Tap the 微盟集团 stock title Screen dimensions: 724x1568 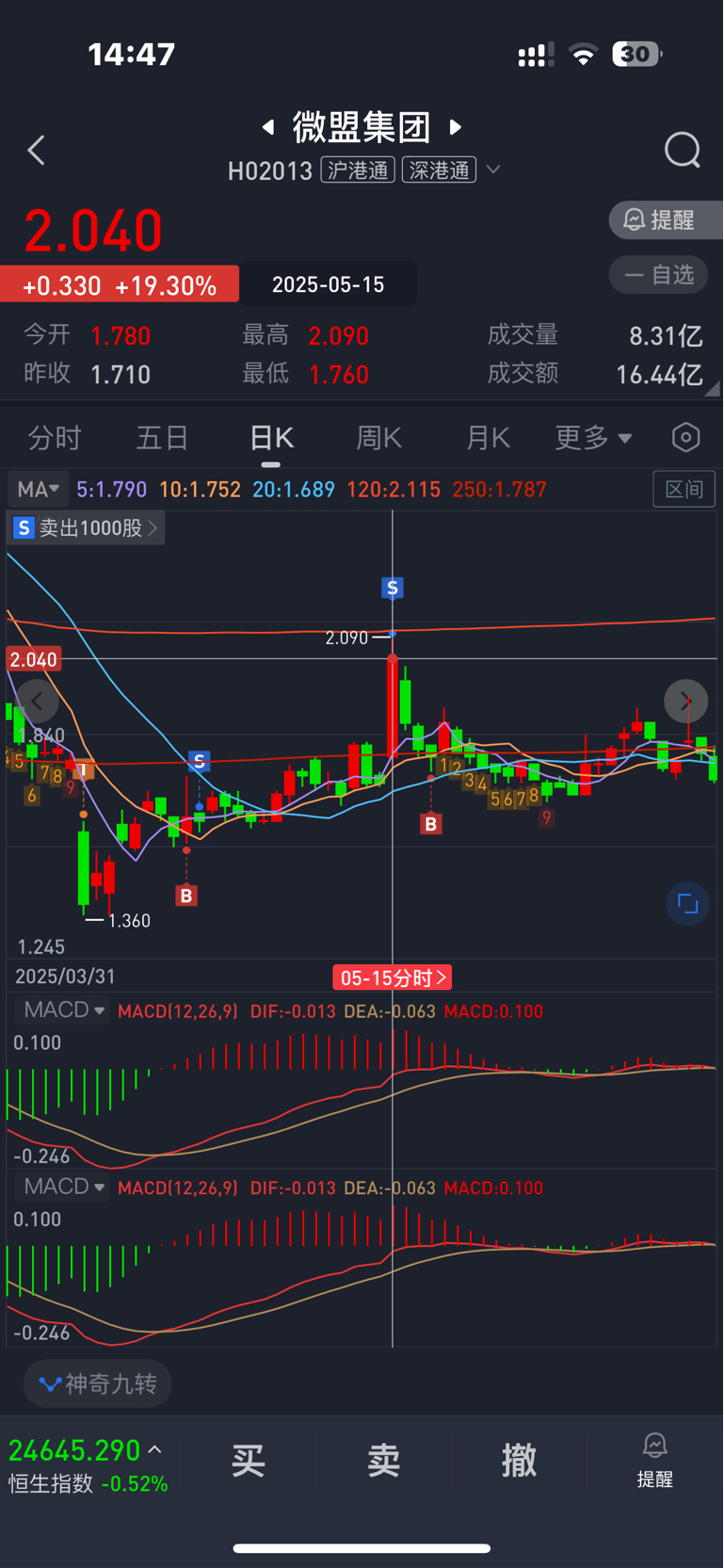[x=362, y=126]
